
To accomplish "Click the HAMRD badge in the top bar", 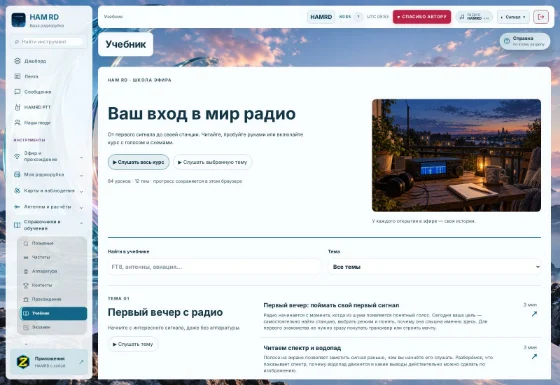I will point(321,17).
